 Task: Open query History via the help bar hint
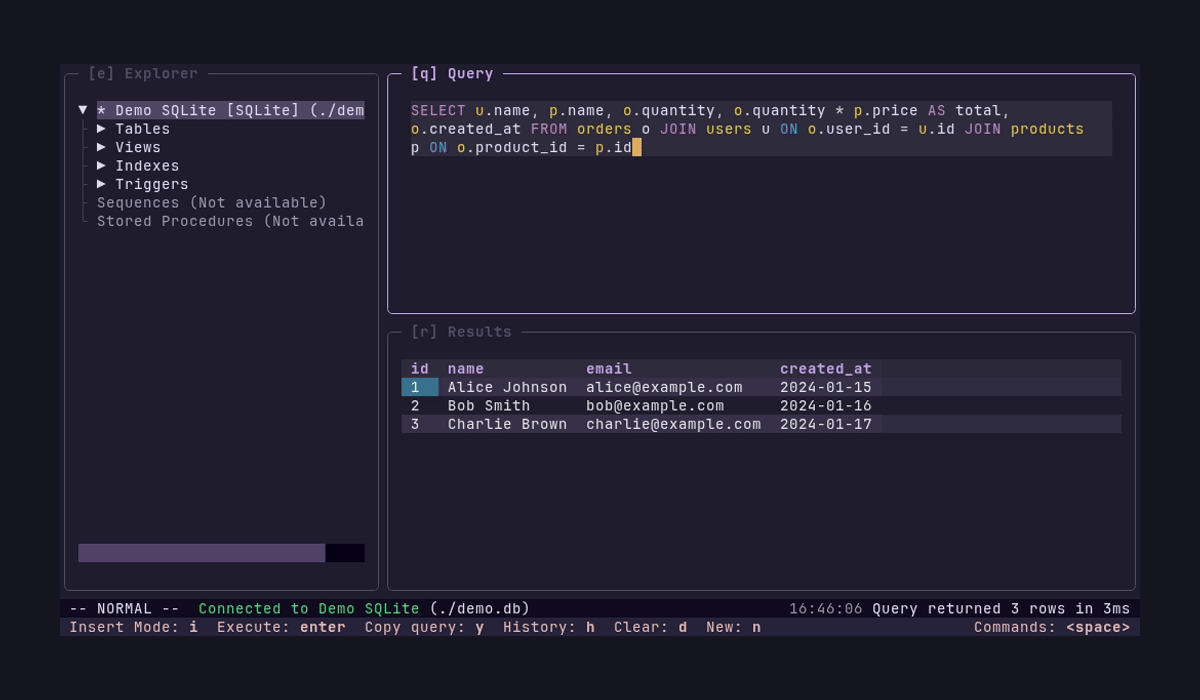pos(552,626)
